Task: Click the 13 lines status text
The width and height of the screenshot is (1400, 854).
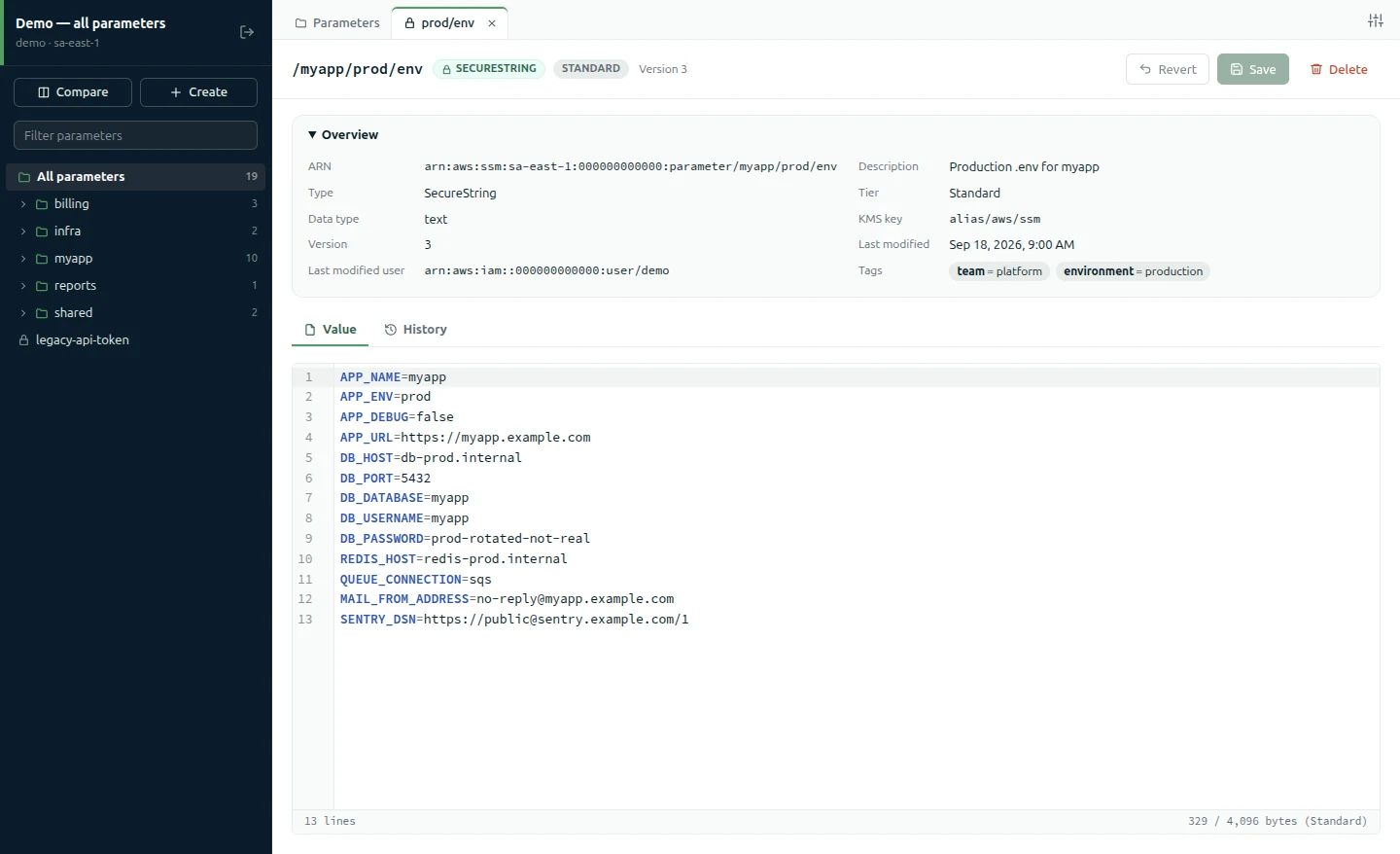Action: 330,822
